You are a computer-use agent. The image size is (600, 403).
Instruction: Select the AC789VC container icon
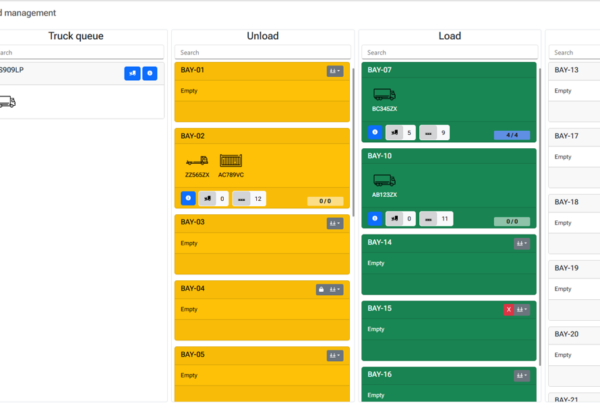pos(231,161)
